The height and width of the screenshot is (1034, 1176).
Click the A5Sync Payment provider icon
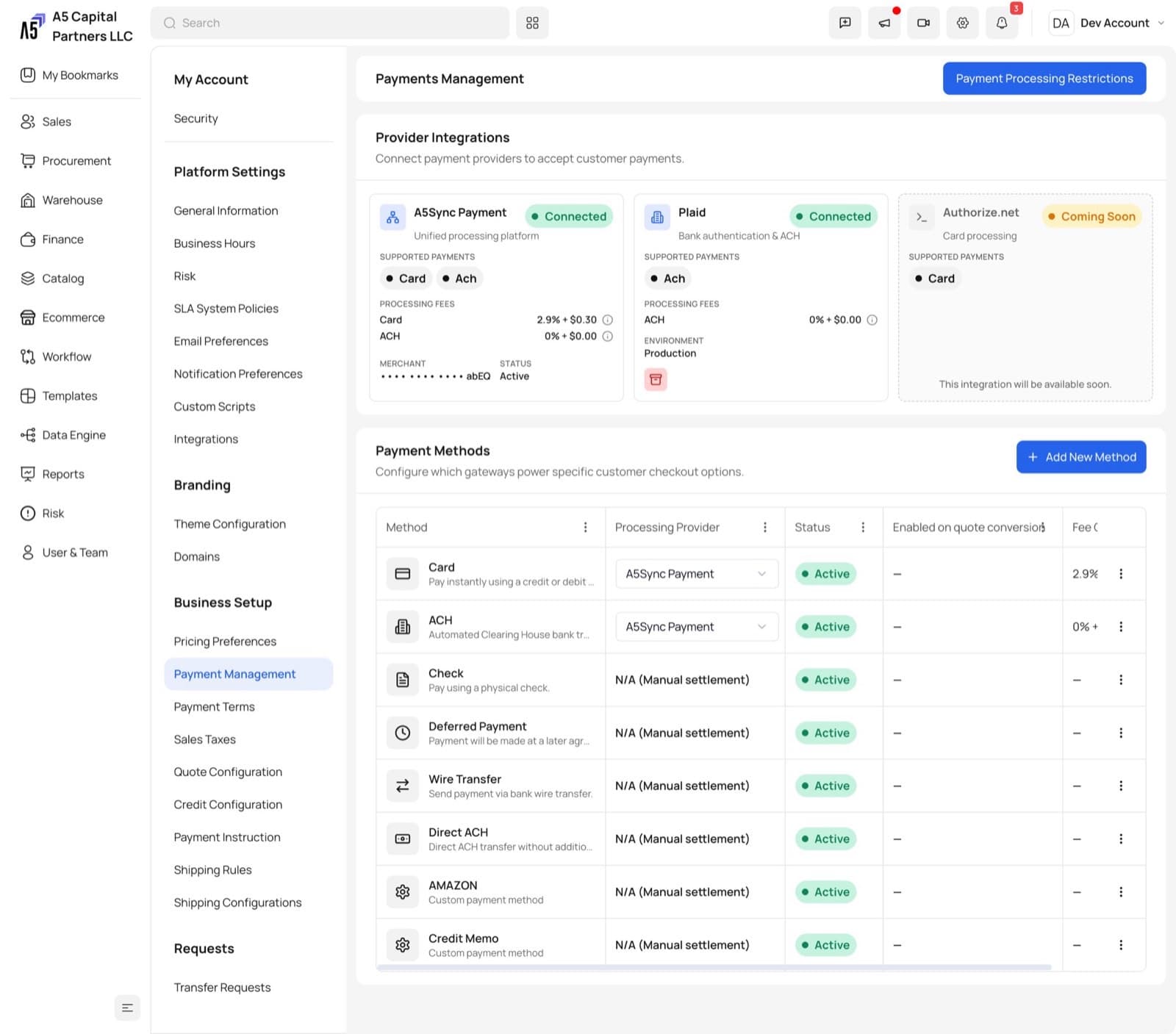392,218
